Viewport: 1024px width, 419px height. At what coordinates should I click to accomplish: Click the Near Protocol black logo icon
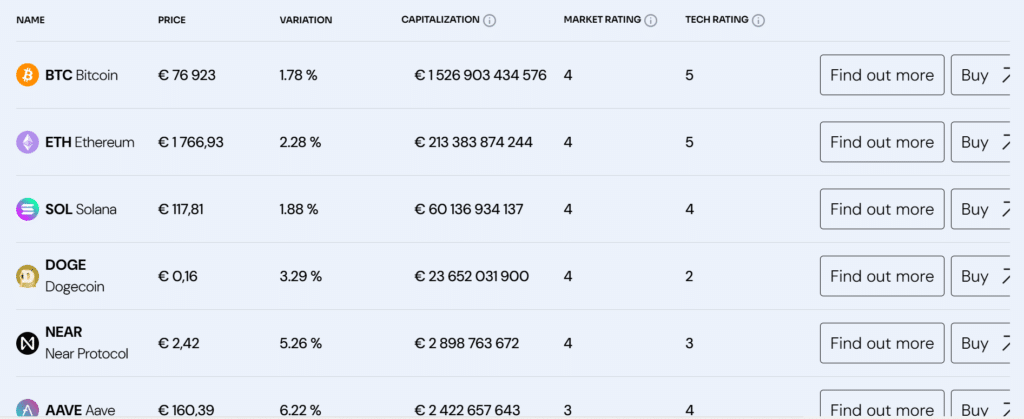tap(27, 343)
